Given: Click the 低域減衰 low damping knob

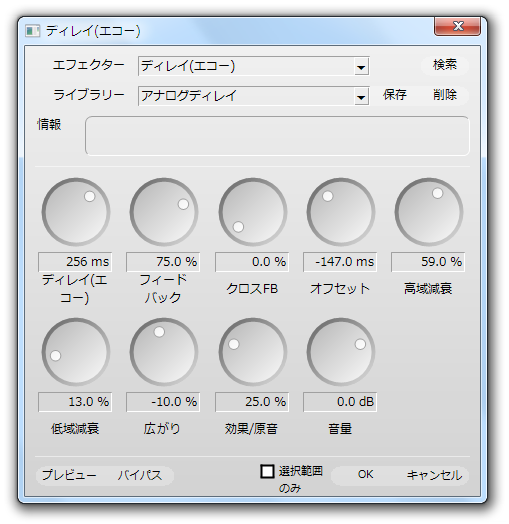Looking at the screenshot, I should (x=76, y=352).
